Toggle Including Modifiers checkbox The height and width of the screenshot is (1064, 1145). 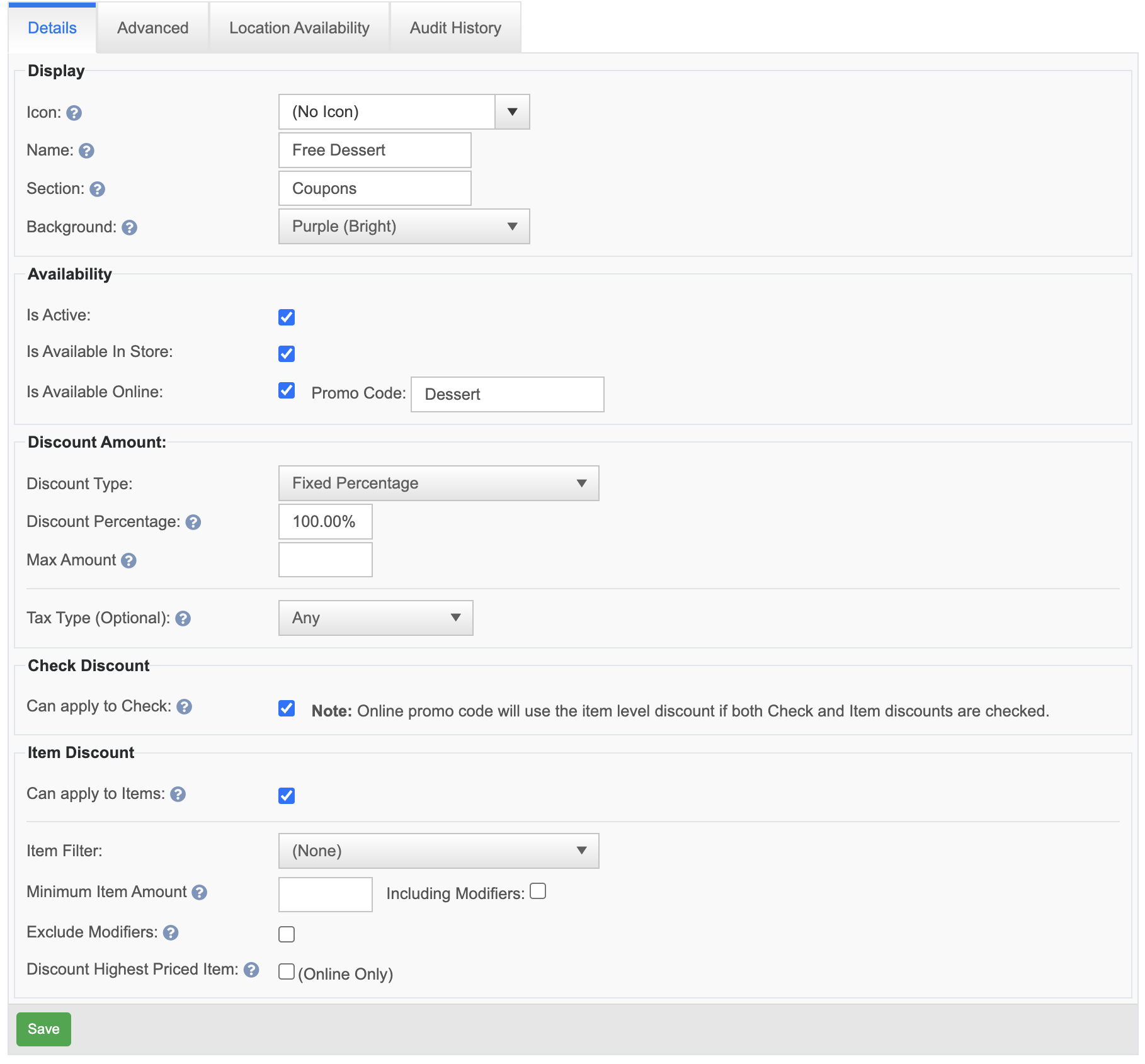point(538,891)
